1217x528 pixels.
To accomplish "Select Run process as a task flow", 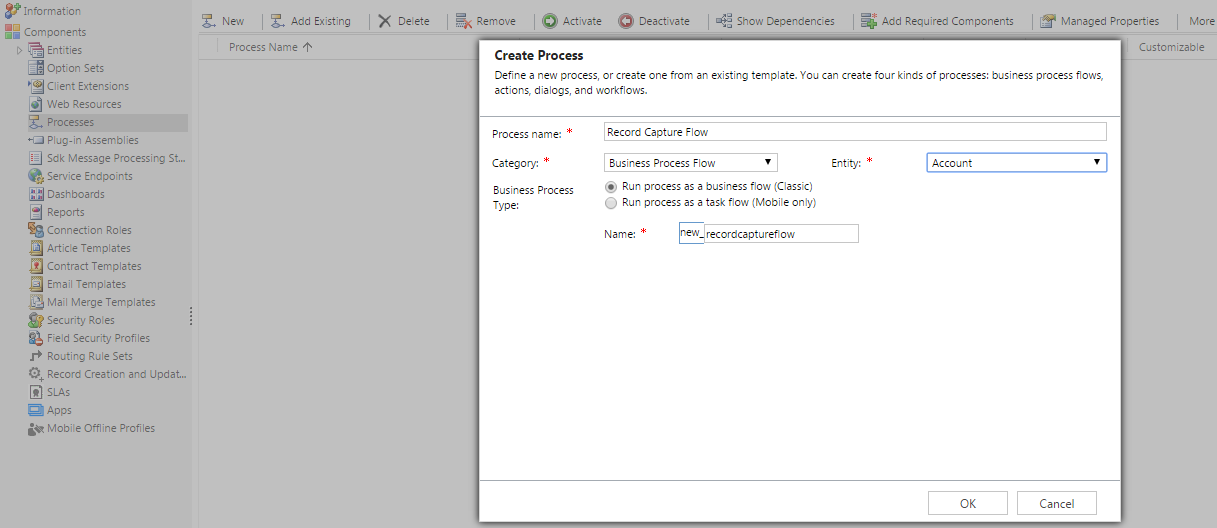I will [611, 203].
